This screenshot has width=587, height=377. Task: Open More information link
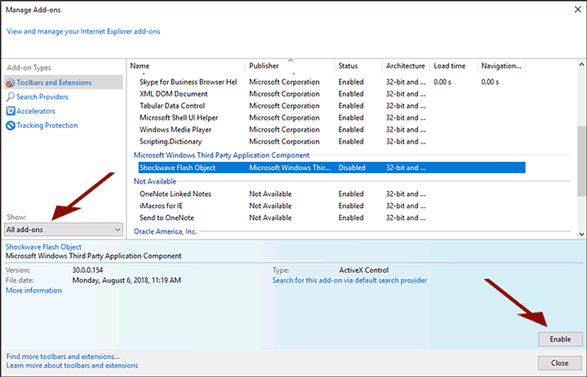click(34, 291)
